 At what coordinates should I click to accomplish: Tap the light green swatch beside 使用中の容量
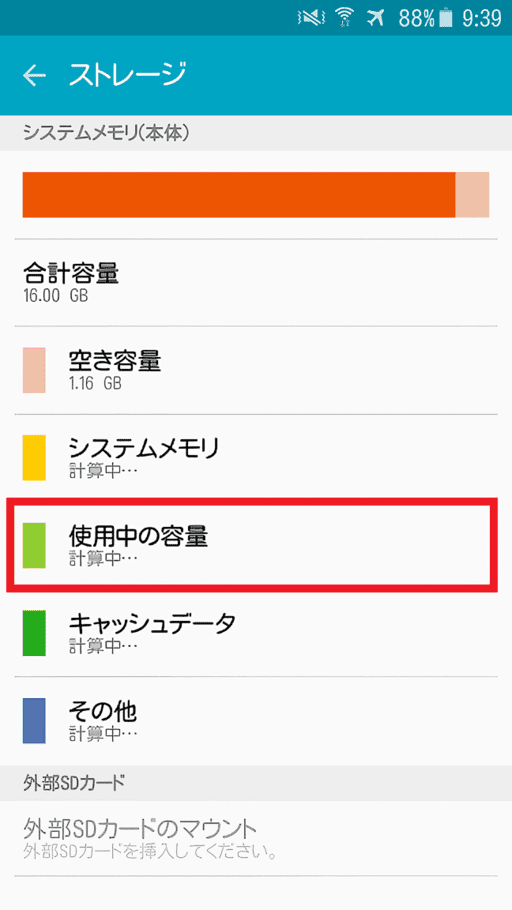[34, 545]
